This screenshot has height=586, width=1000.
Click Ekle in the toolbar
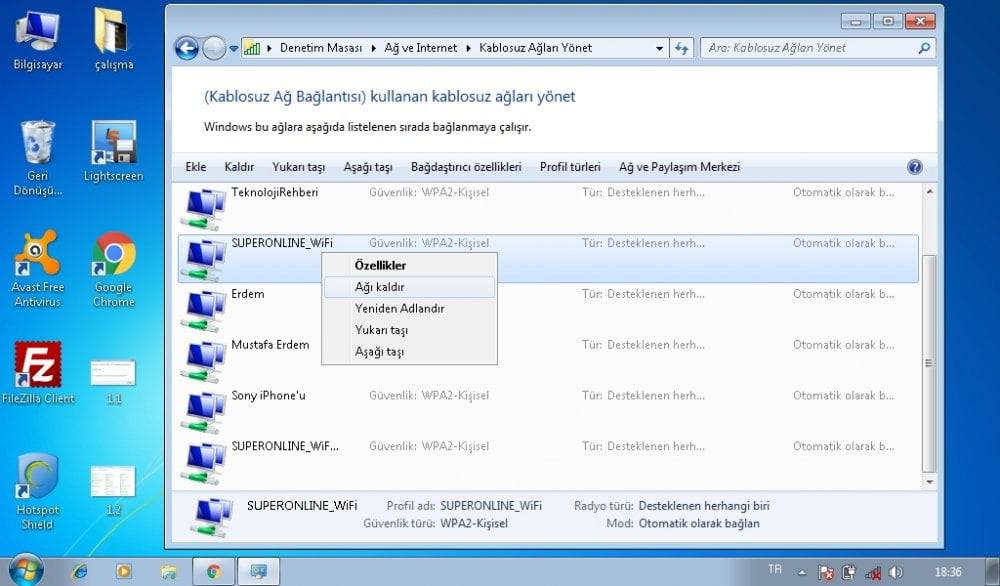[x=196, y=167]
